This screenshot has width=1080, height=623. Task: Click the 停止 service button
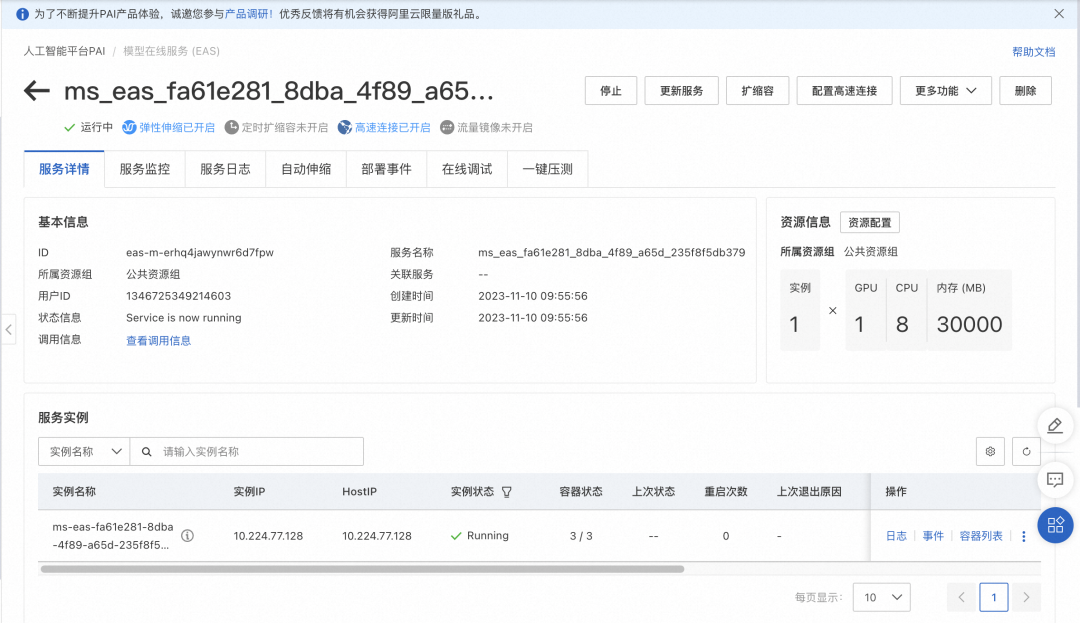610,90
